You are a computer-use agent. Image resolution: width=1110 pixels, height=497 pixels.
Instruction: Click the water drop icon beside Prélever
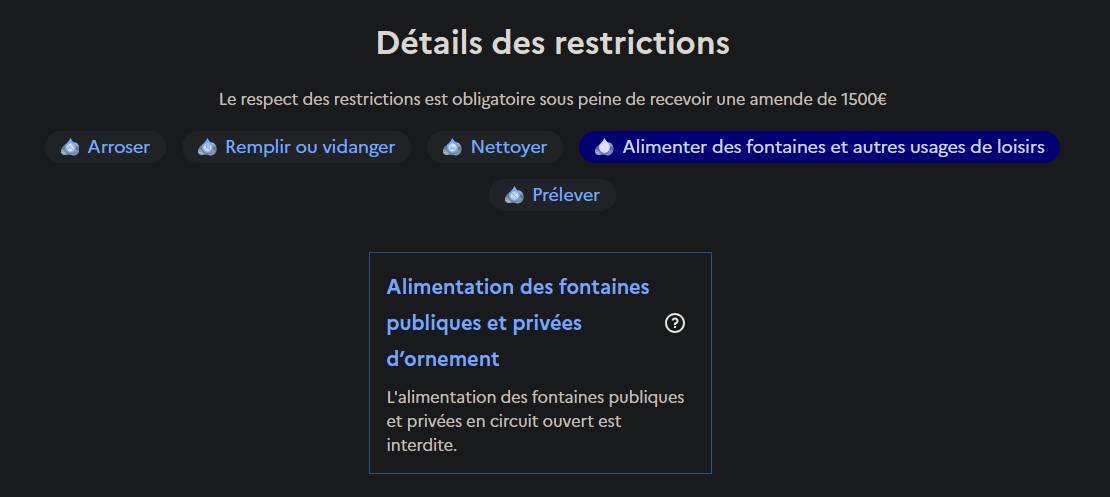[x=514, y=195]
